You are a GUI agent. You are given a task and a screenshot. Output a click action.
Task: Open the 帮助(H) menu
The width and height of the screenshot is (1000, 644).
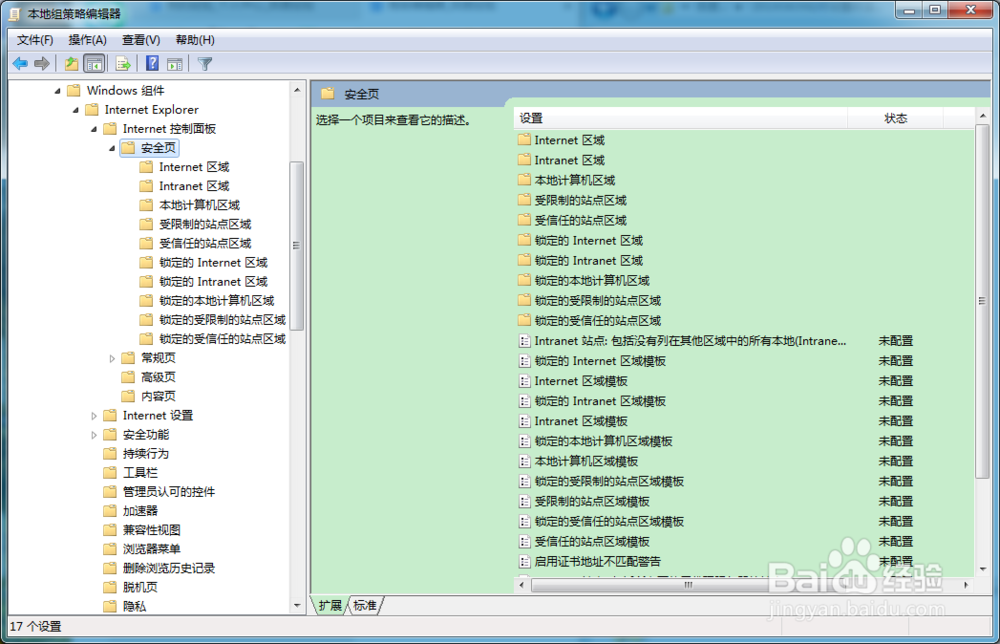tap(195, 40)
